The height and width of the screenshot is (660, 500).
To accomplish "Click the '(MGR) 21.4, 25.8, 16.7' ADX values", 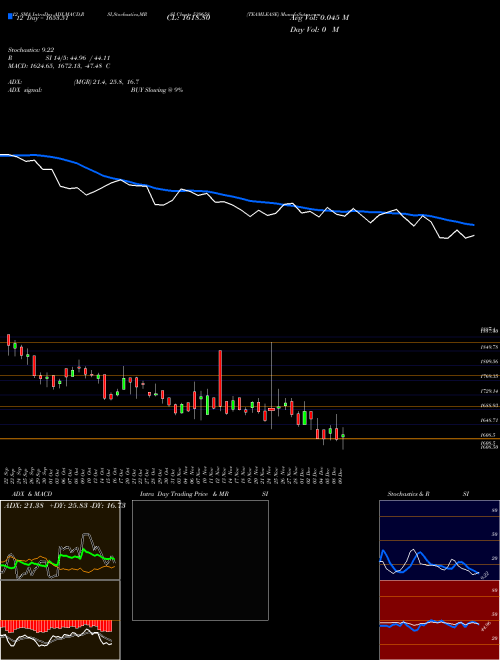I will [x=106, y=82].
